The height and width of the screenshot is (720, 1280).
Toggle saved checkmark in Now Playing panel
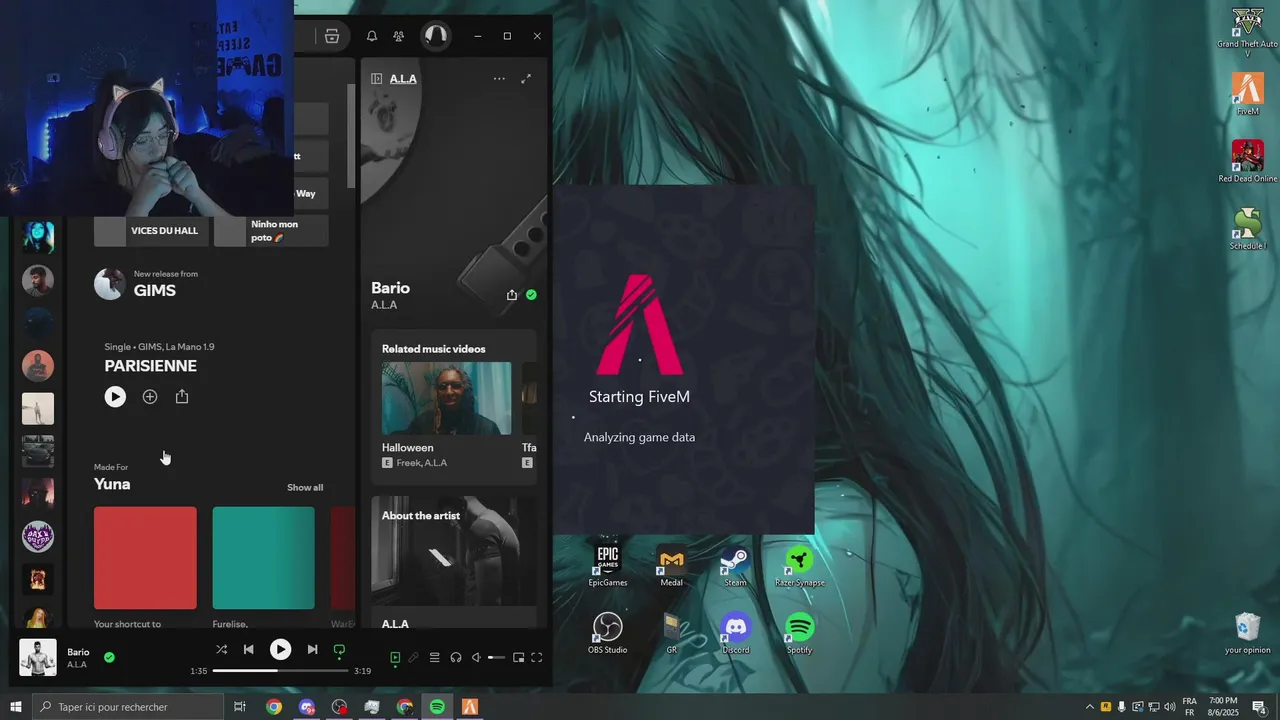tap(531, 295)
